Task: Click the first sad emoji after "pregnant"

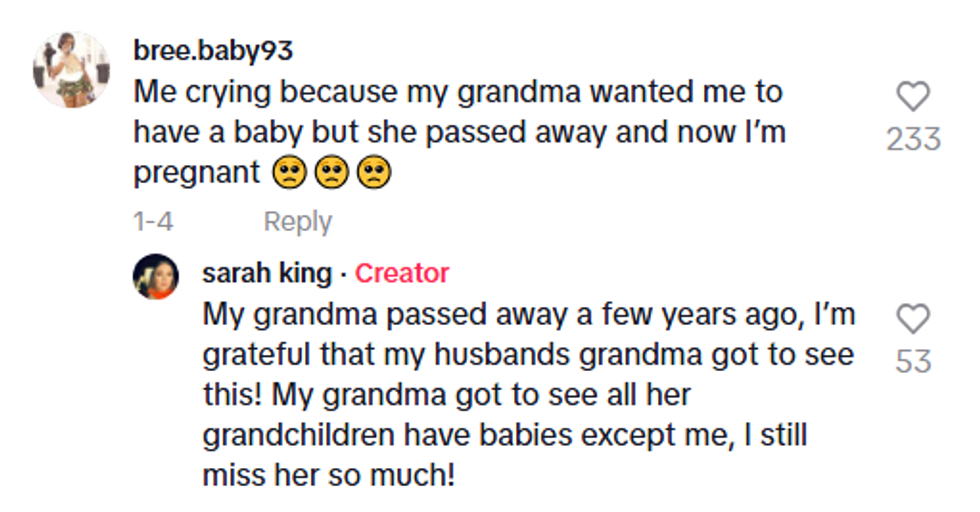Action: 289,173
